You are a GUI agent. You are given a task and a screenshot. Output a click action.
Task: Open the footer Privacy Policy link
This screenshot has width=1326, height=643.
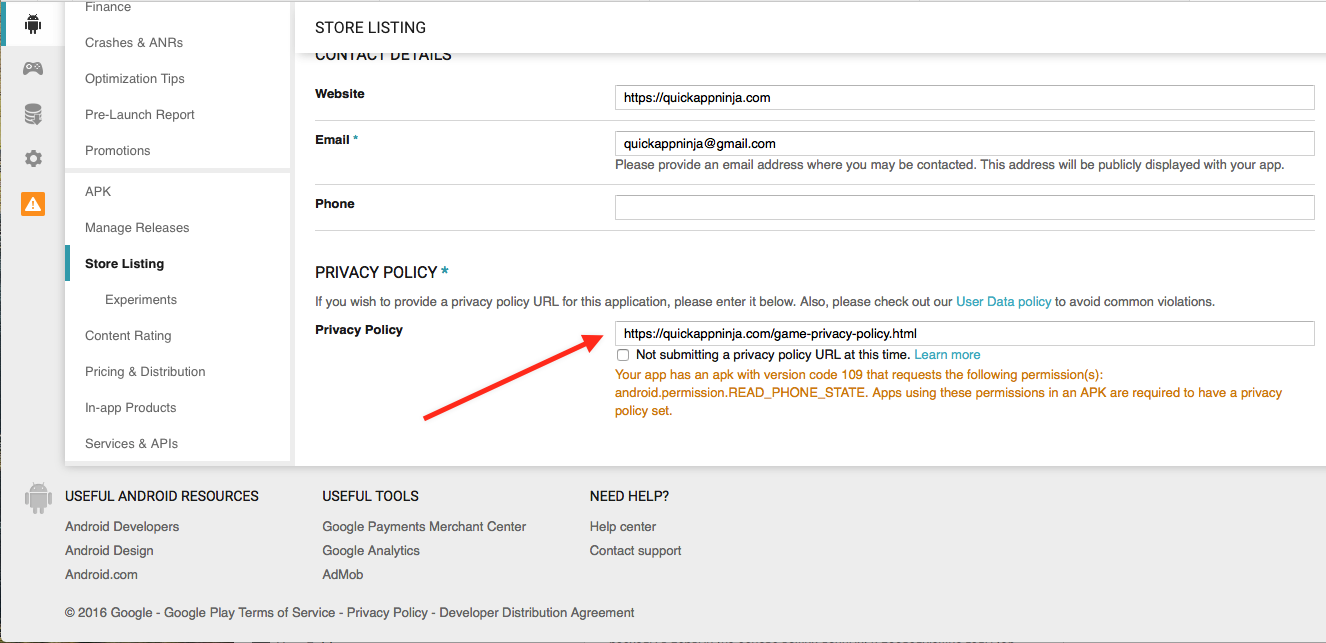(x=387, y=613)
